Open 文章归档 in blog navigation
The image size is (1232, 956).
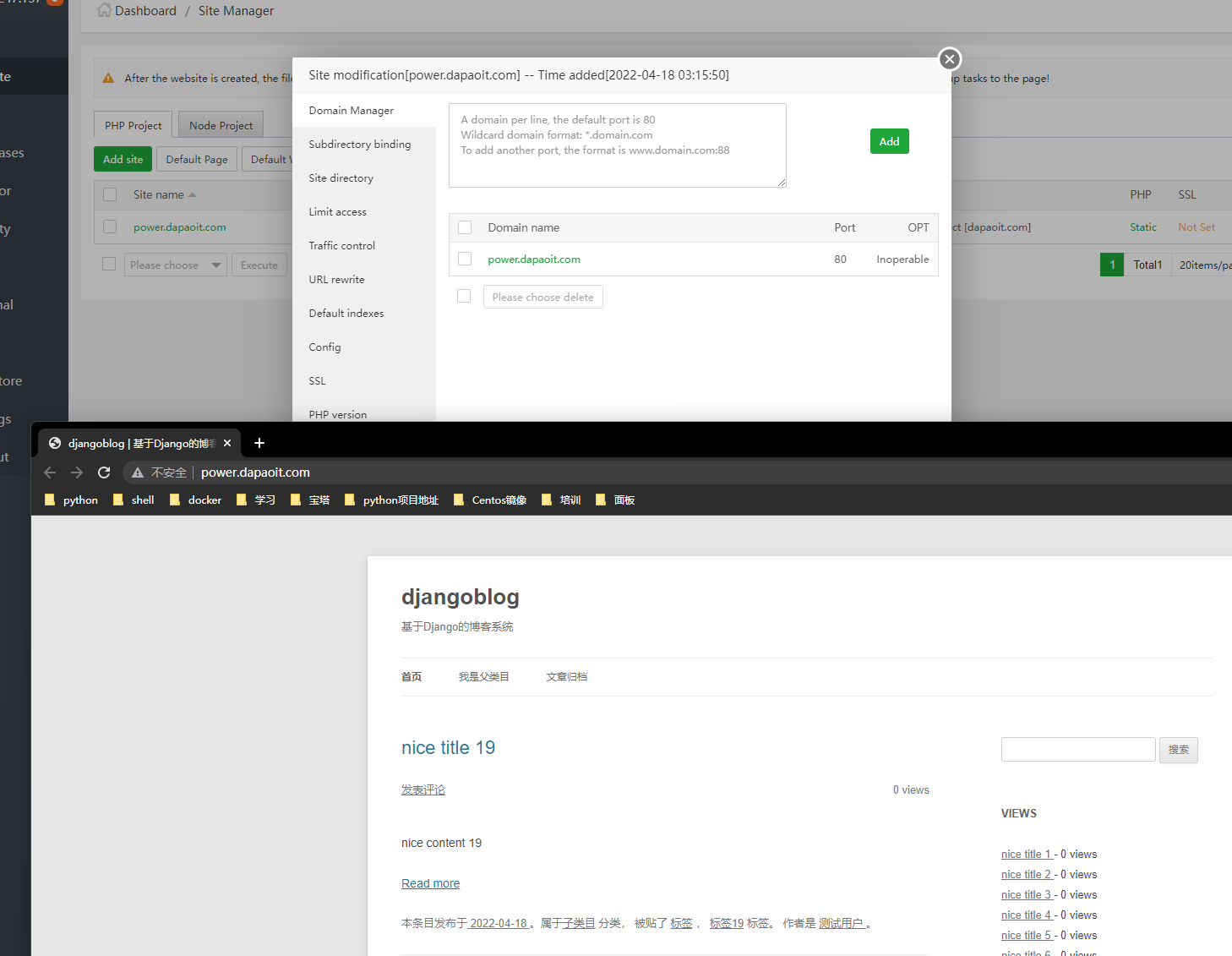(x=567, y=677)
